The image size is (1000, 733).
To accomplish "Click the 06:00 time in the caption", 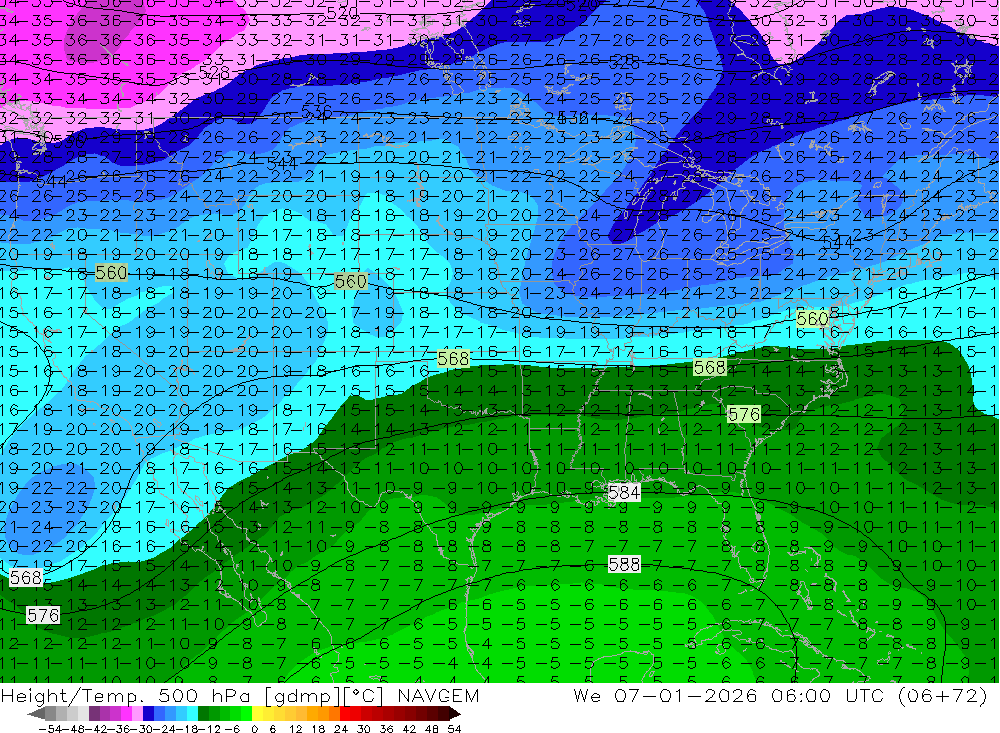I will click(x=801, y=695).
